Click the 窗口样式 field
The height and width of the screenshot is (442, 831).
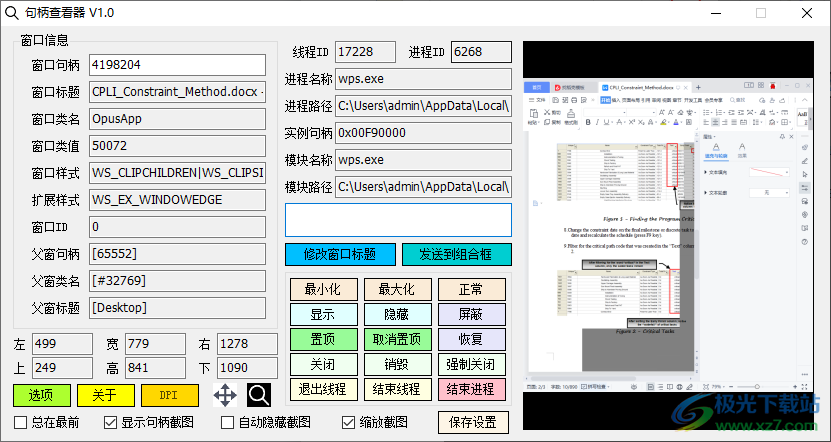177,173
